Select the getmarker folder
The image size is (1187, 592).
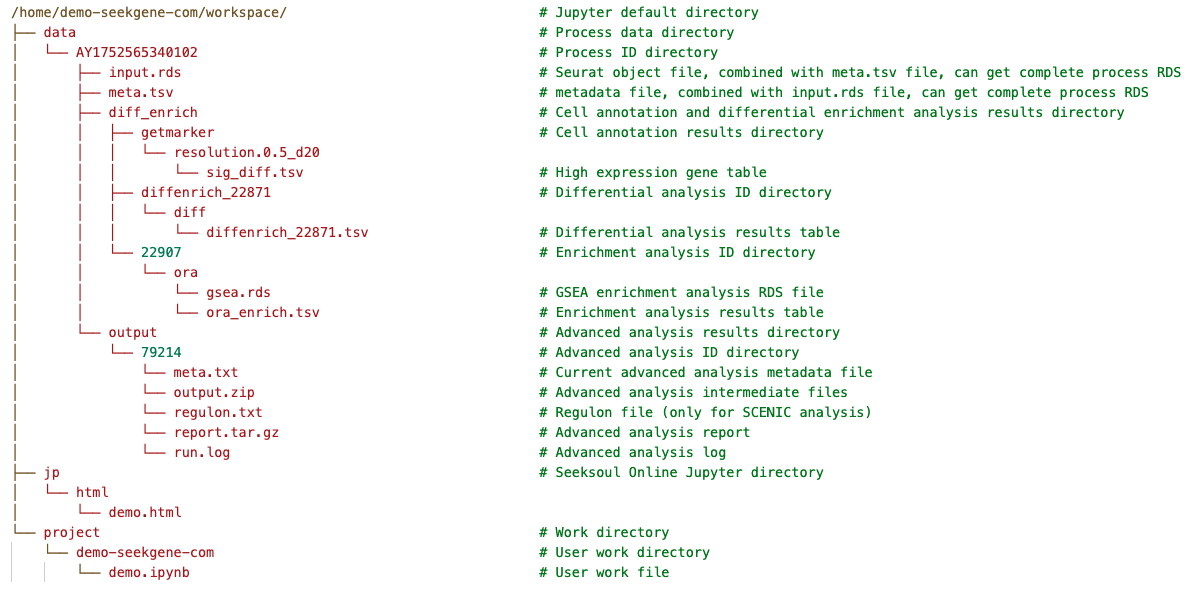(177, 133)
